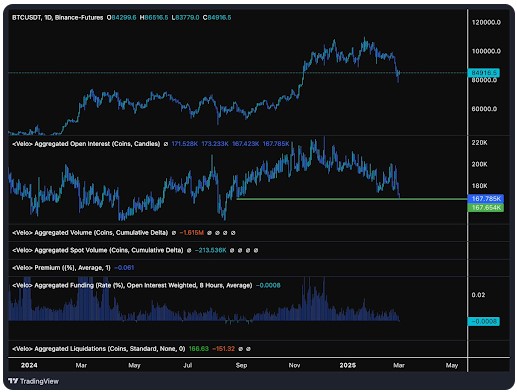Click the 220K Open Interest axis label
The height and width of the screenshot is (392, 517).
pos(479,143)
